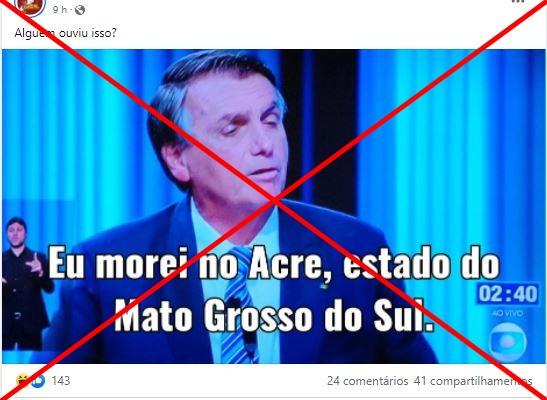Click the sign language interpreter inset
The image size is (547, 400).
(27, 283)
